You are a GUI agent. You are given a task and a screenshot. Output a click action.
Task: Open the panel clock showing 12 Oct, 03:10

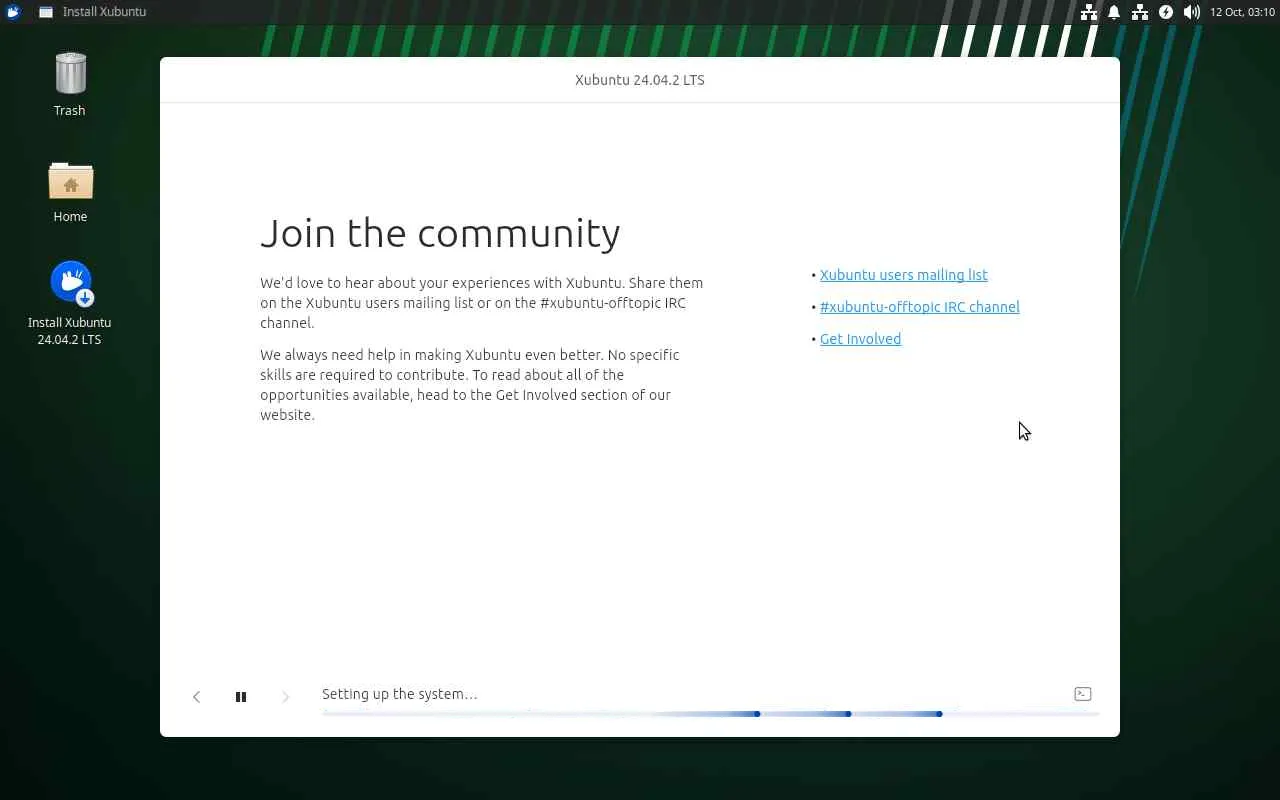(x=1242, y=12)
